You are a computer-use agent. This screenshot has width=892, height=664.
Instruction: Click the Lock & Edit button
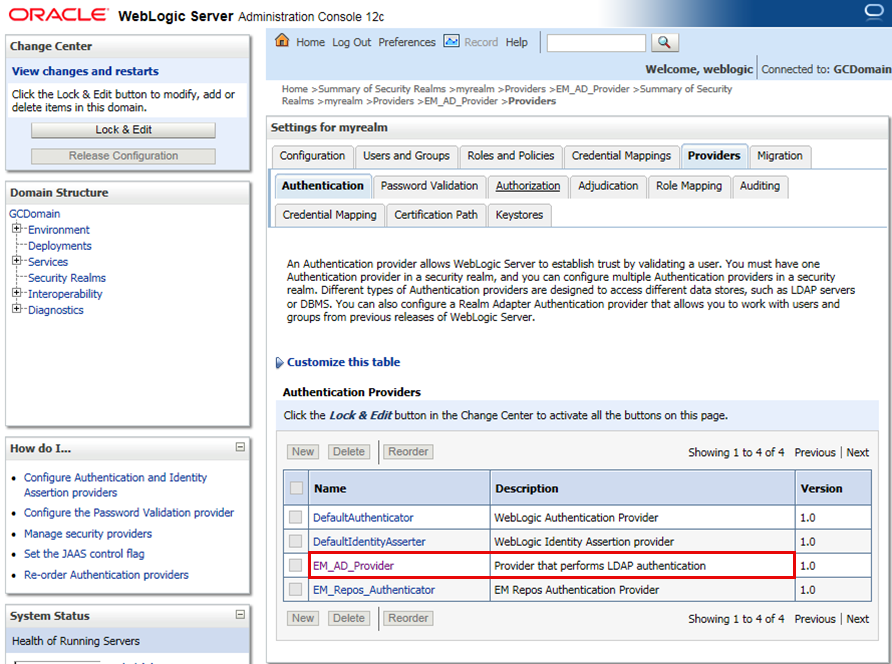pyautogui.click(x=122, y=129)
